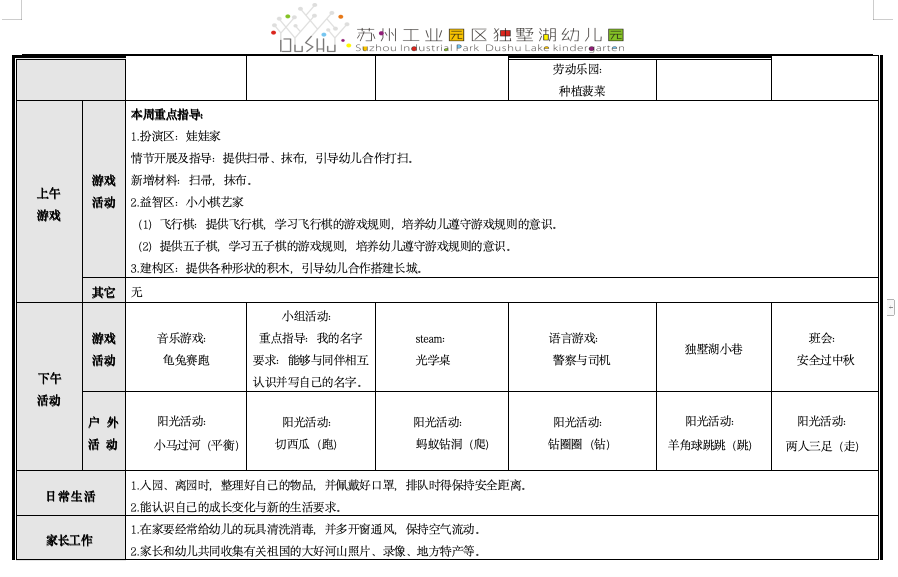
Task: Click the steam 光学桌 cell
Action: point(441,349)
